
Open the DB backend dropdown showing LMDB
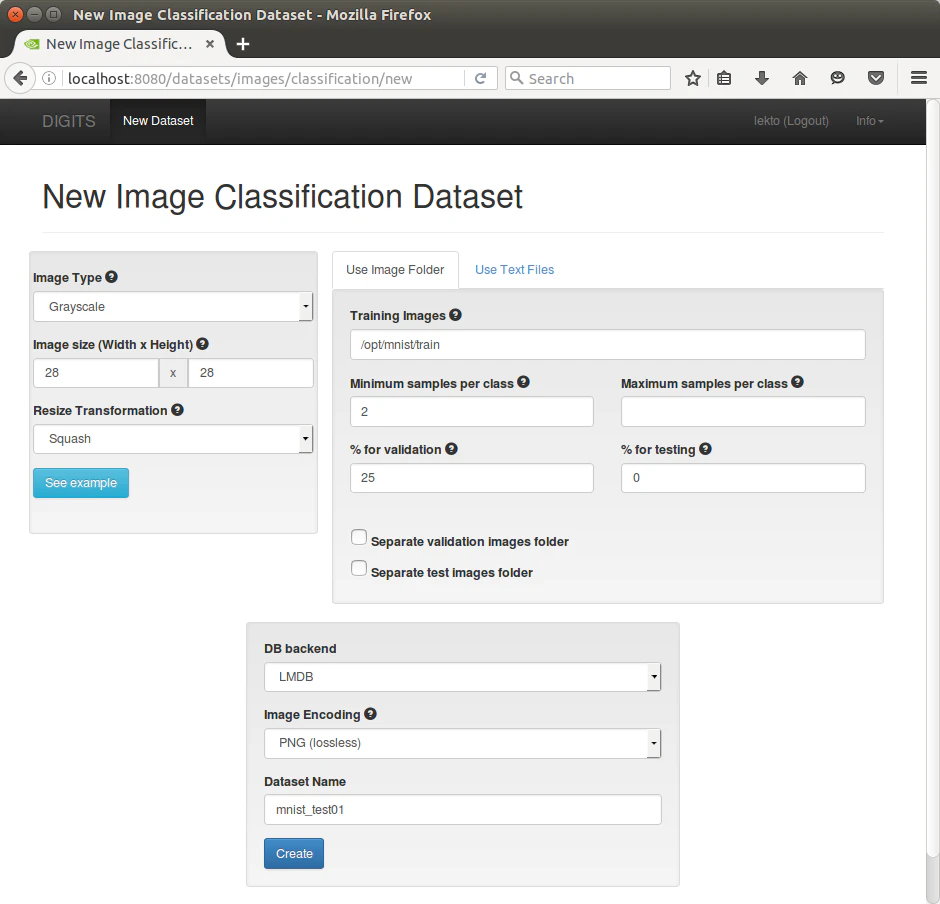click(462, 677)
